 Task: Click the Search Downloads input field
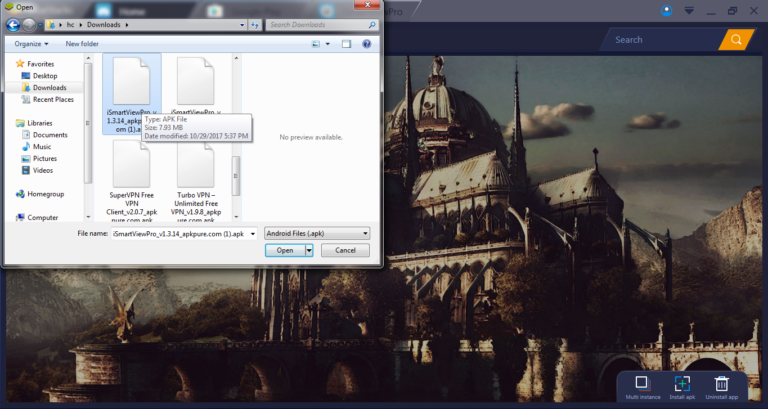[x=320, y=23]
